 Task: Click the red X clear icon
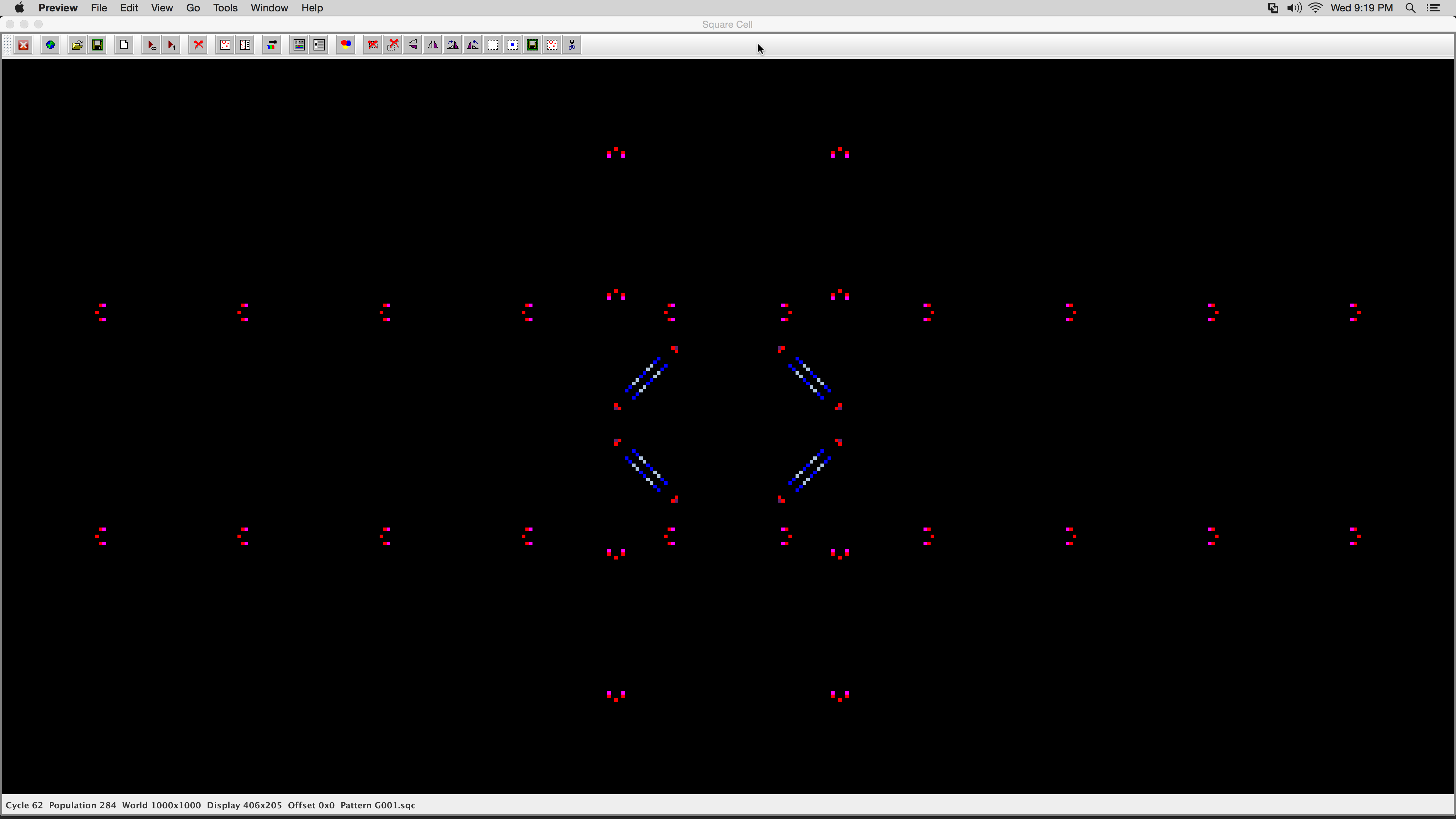[x=198, y=45]
